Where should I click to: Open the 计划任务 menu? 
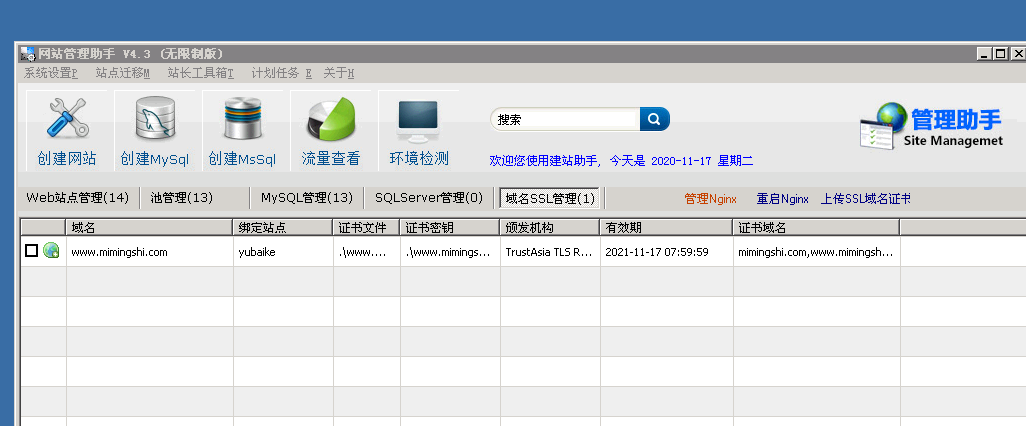pos(282,73)
